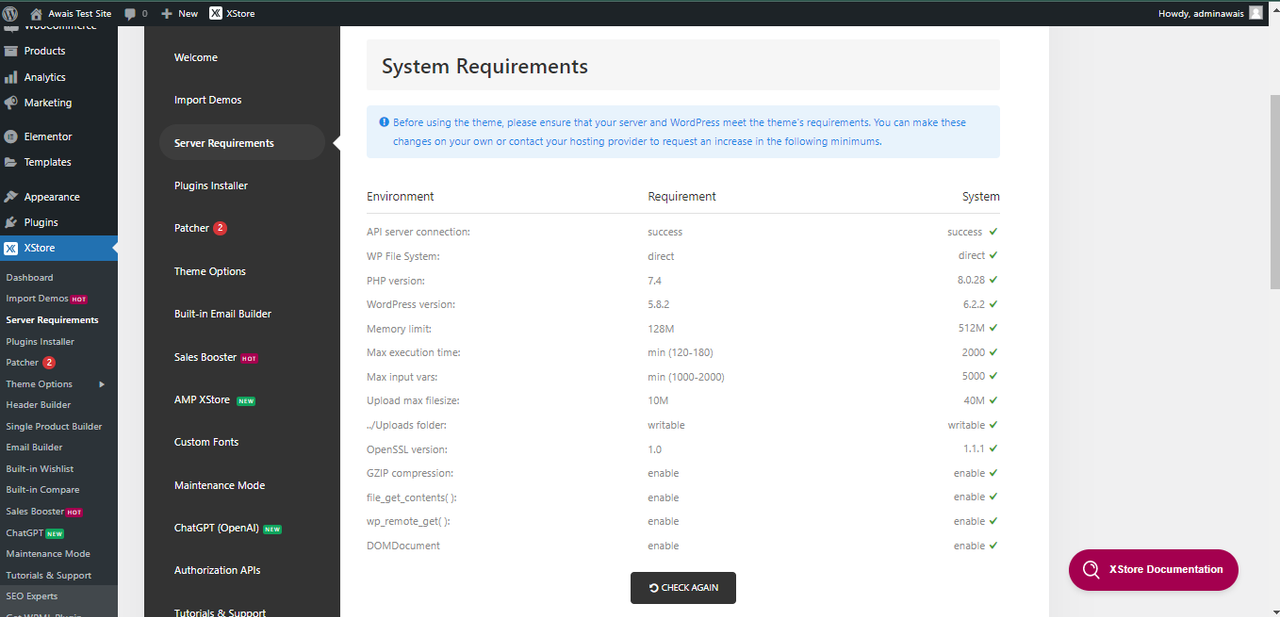The height and width of the screenshot is (617, 1280).
Task: Click the Plugins plug icon
Action: click(11, 222)
